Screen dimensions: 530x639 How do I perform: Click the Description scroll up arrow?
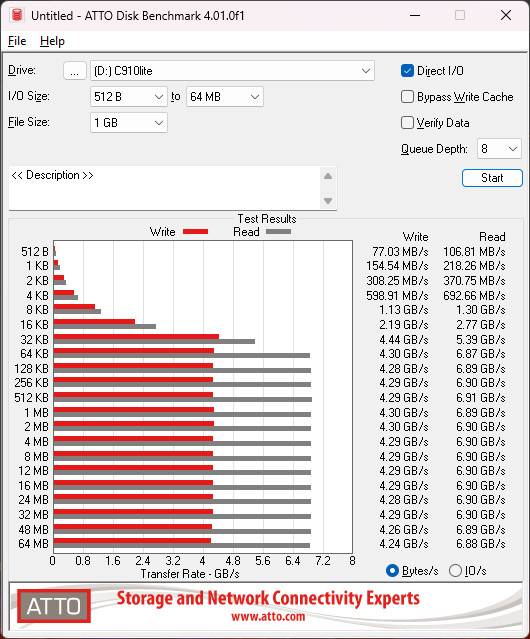click(328, 176)
